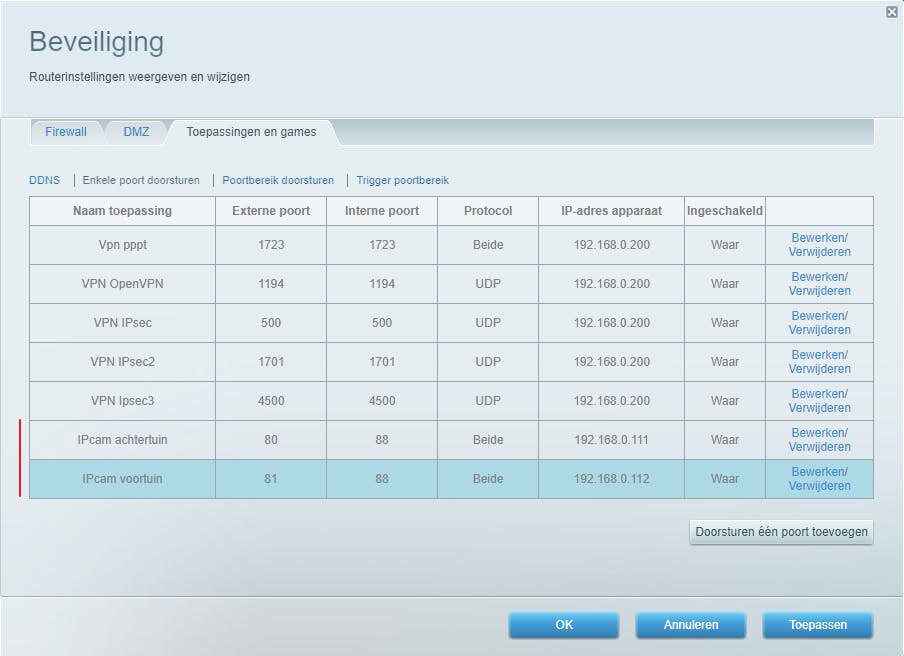This screenshot has width=904, height=656.
Task: Click Bewerken/Verwijderen for IPcam voortuin
Action: (x=819, y=479)
